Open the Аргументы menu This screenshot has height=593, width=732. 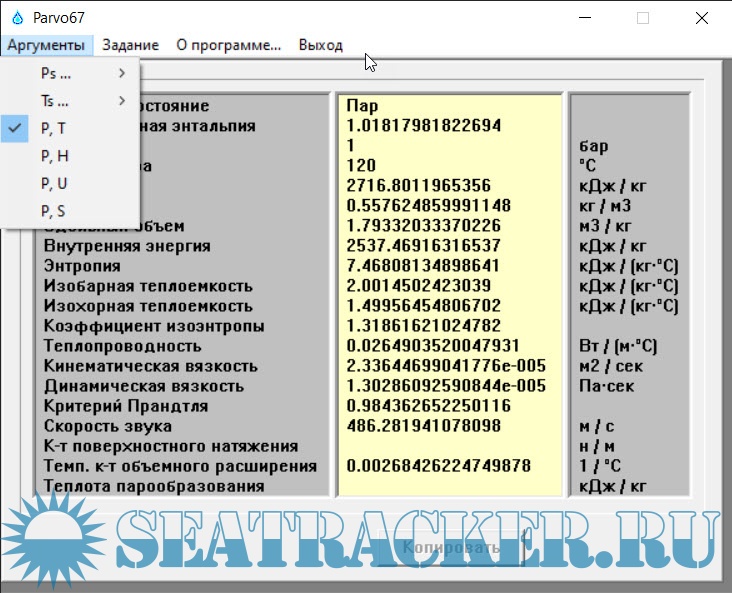click(x=48, y=45)
